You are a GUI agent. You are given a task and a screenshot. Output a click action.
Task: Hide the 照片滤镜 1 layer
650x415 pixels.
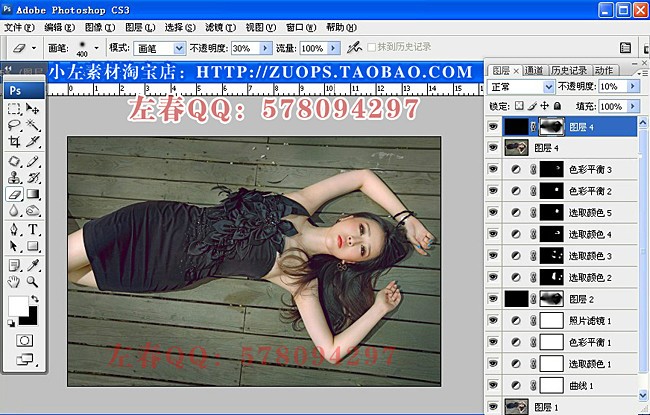pos(493,320)
